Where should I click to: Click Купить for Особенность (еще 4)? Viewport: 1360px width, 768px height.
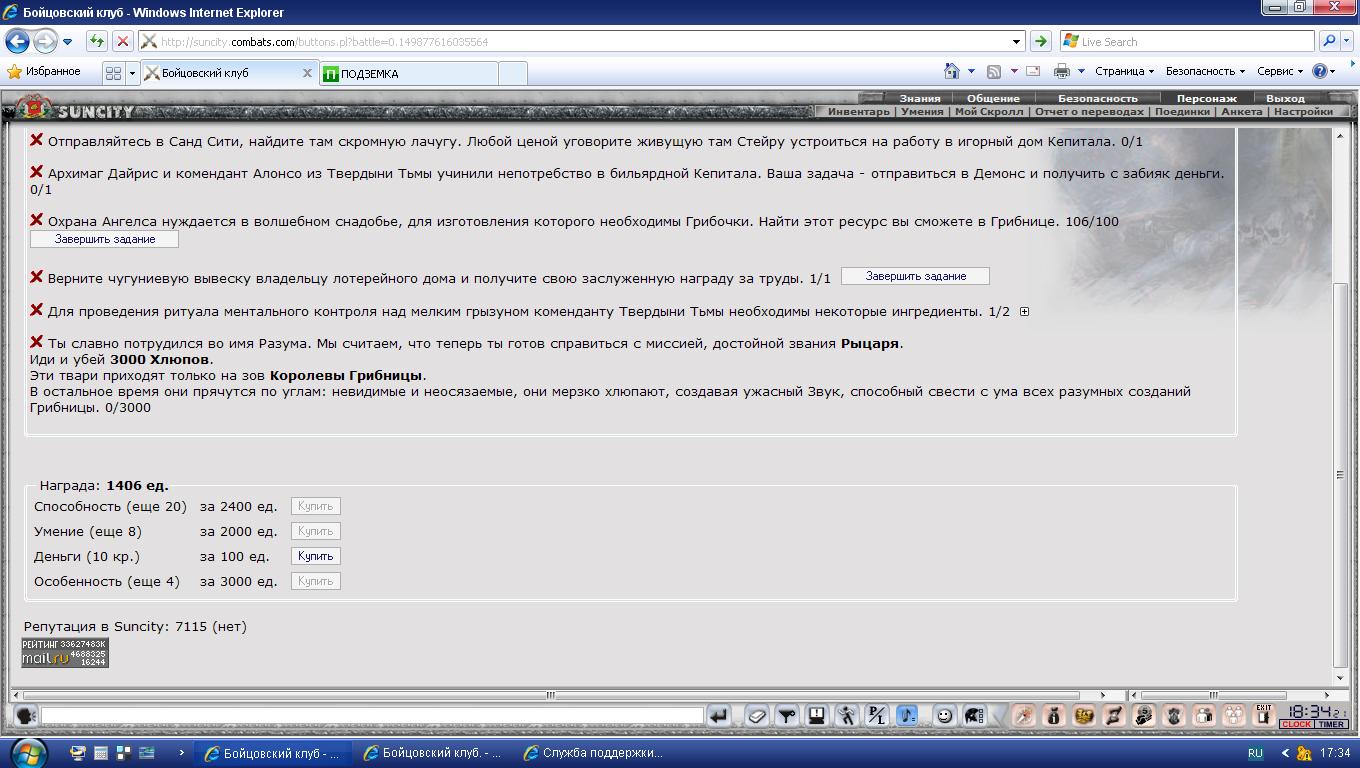coord(315,581)
